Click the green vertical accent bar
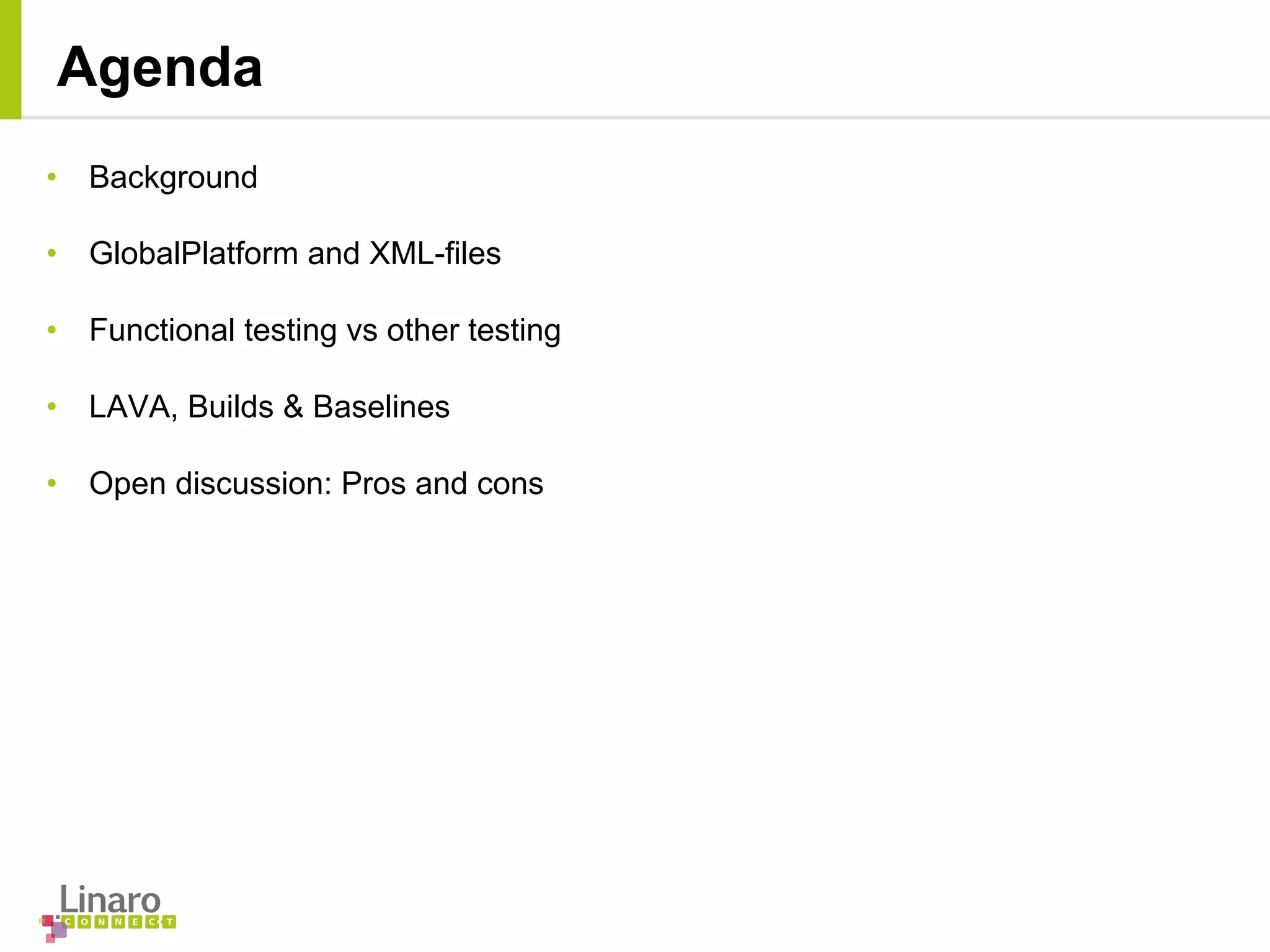Viewport: 1270px width, 952px height. coord(11,59)
